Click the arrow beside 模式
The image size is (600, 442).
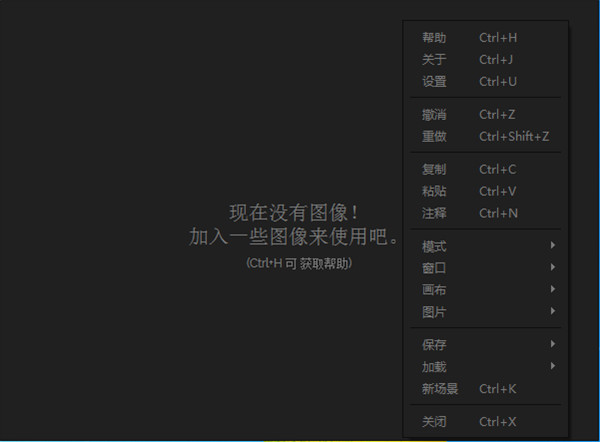click(x=553, y=245)
